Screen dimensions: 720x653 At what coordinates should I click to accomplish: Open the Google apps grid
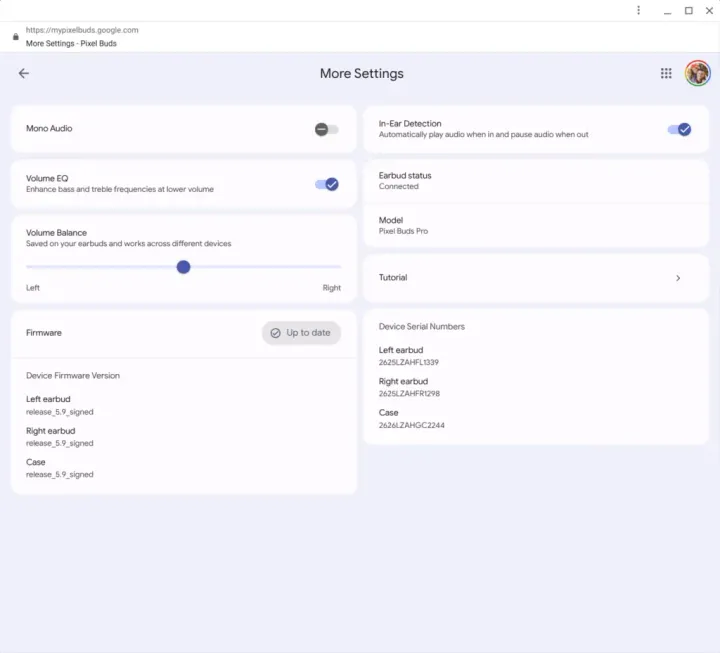pos(666,73)
